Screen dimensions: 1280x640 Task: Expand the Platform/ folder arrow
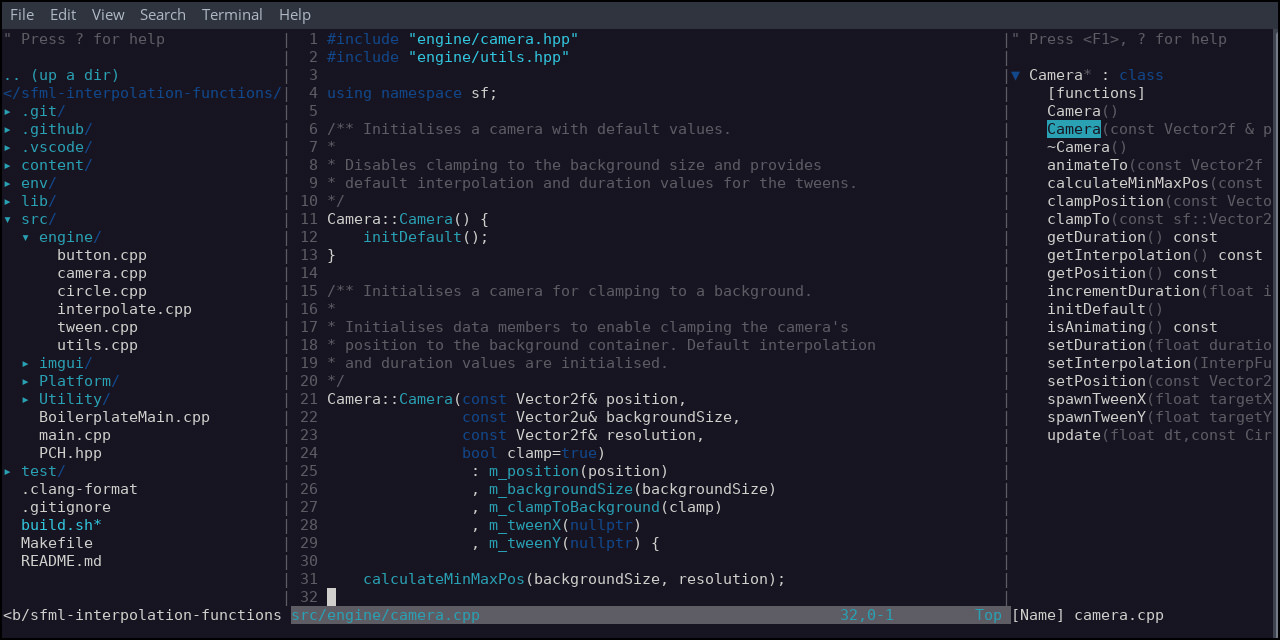click(25, 381)
